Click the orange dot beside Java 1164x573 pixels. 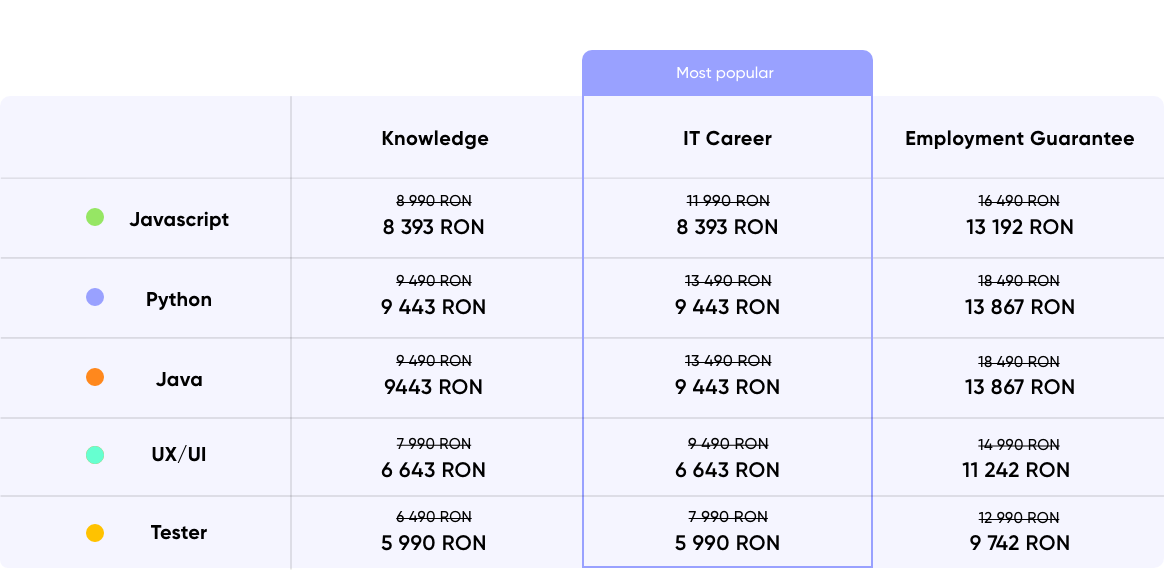(95, 377)
